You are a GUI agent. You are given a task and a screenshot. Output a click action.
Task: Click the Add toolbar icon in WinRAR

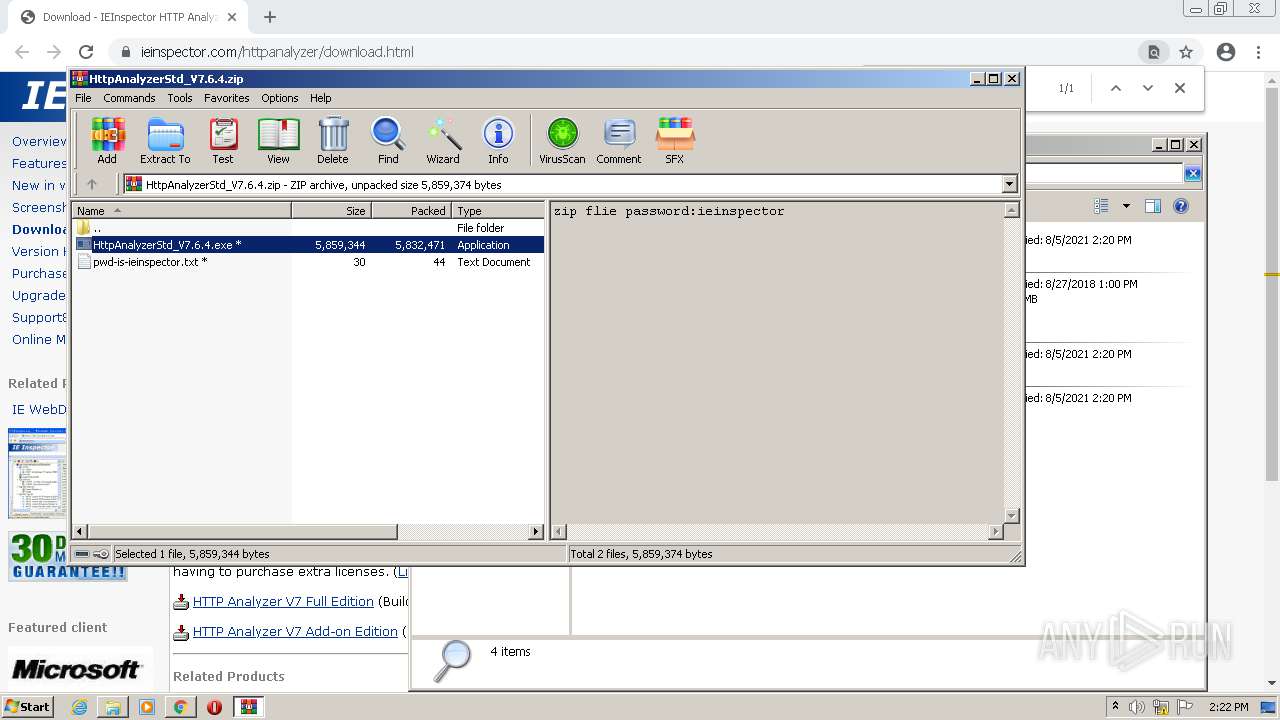coord(107,140)
